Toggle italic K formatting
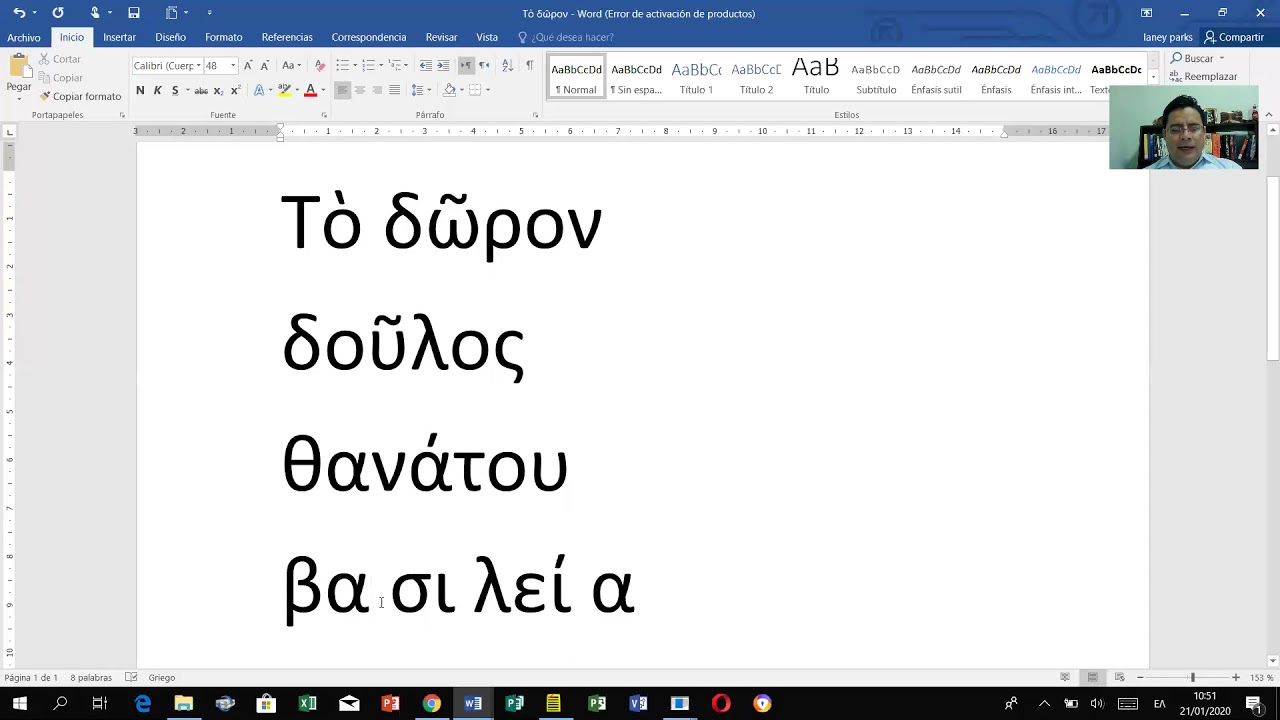 coord(157,90)
